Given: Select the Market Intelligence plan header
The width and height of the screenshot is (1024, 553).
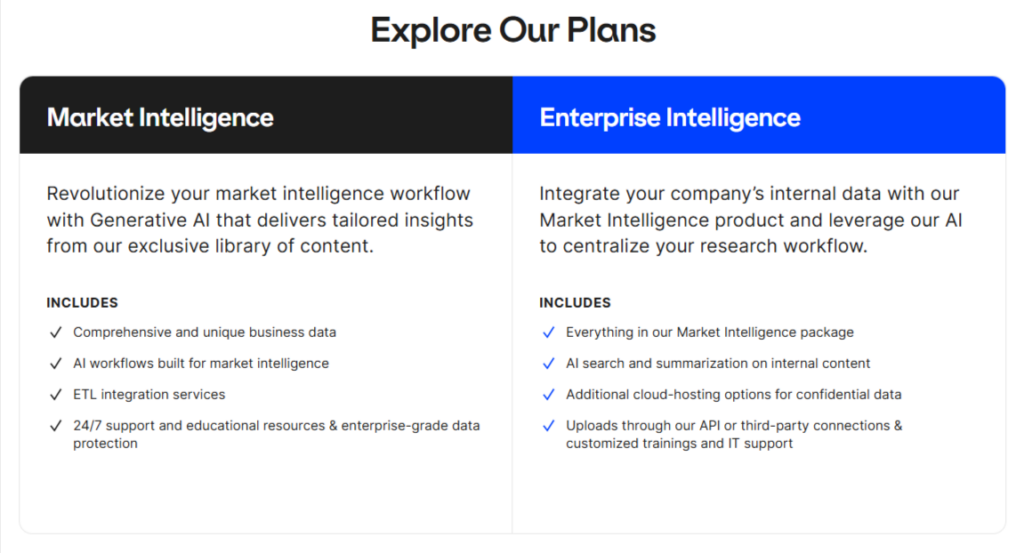Looking at the screenshot, I should [x=160, y=117].
